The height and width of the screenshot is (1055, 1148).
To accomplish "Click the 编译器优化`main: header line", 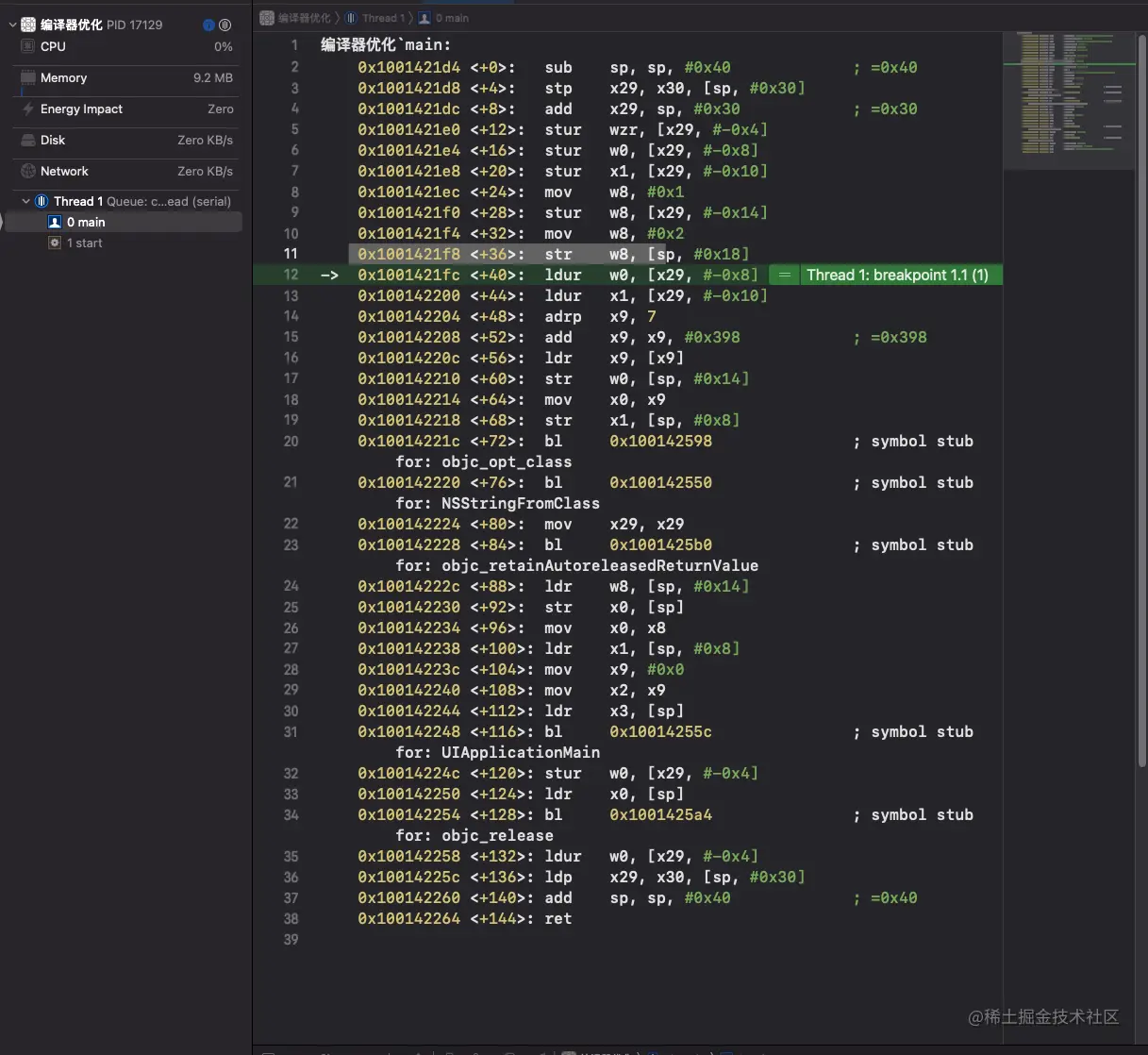I will [x=386, y=44].
